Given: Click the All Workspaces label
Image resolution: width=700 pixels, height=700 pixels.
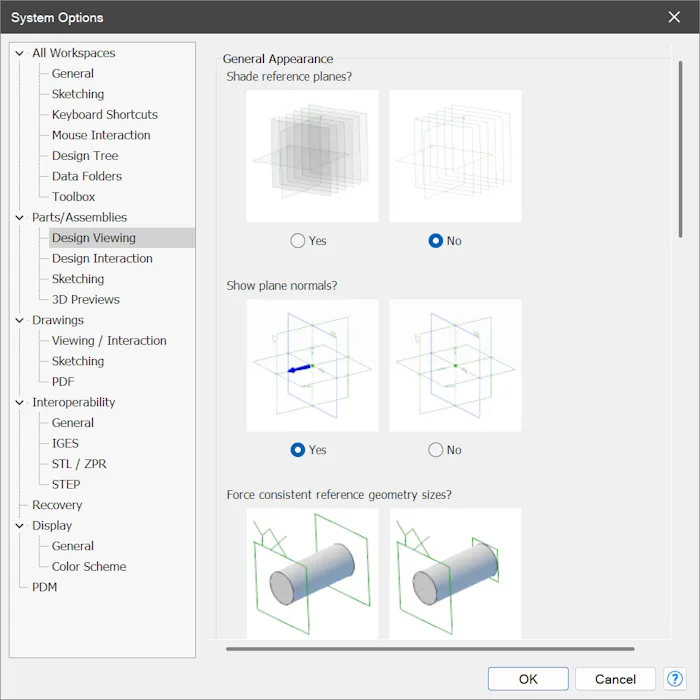Looking at the screenshot, I should click(74, 53).
